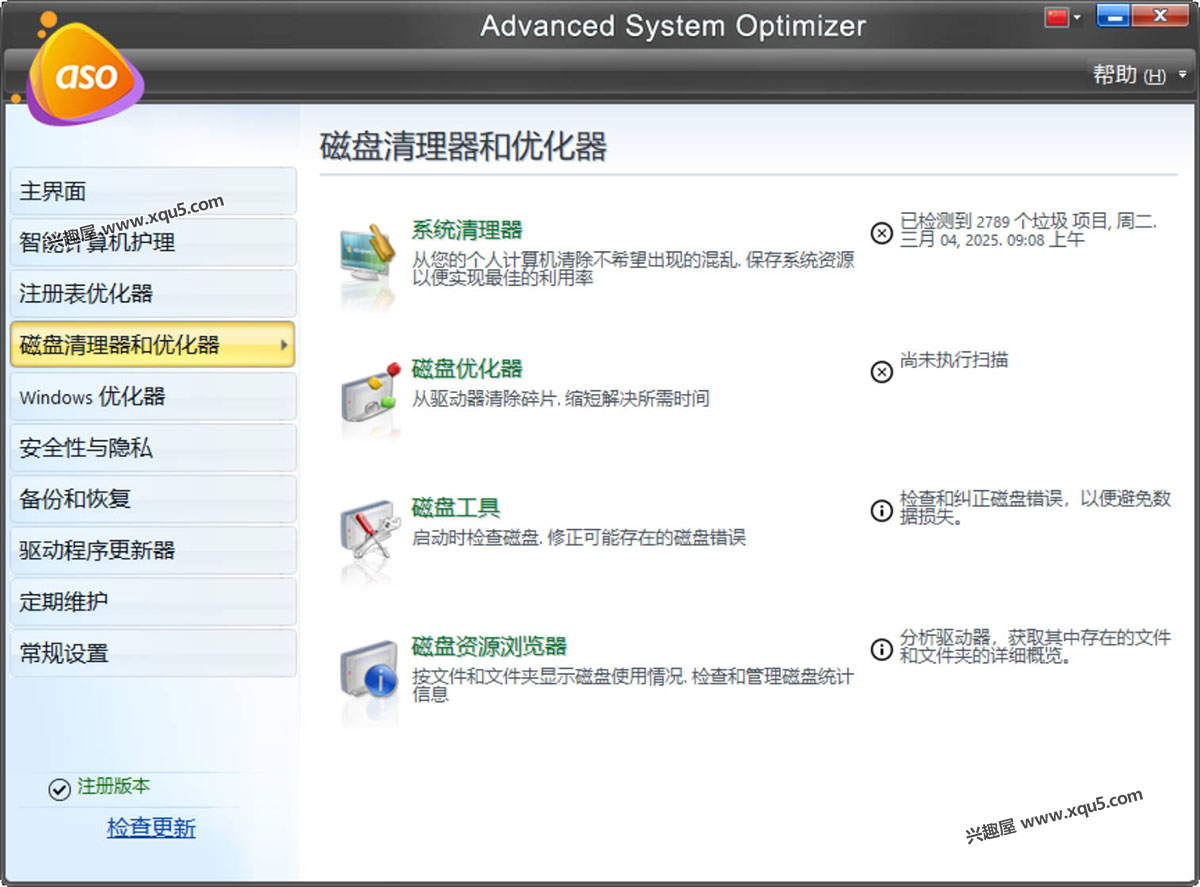This screenshot has height=887, width=1200.
Task: Click the ASO logo badge
Action: click(x=84, y=76)
